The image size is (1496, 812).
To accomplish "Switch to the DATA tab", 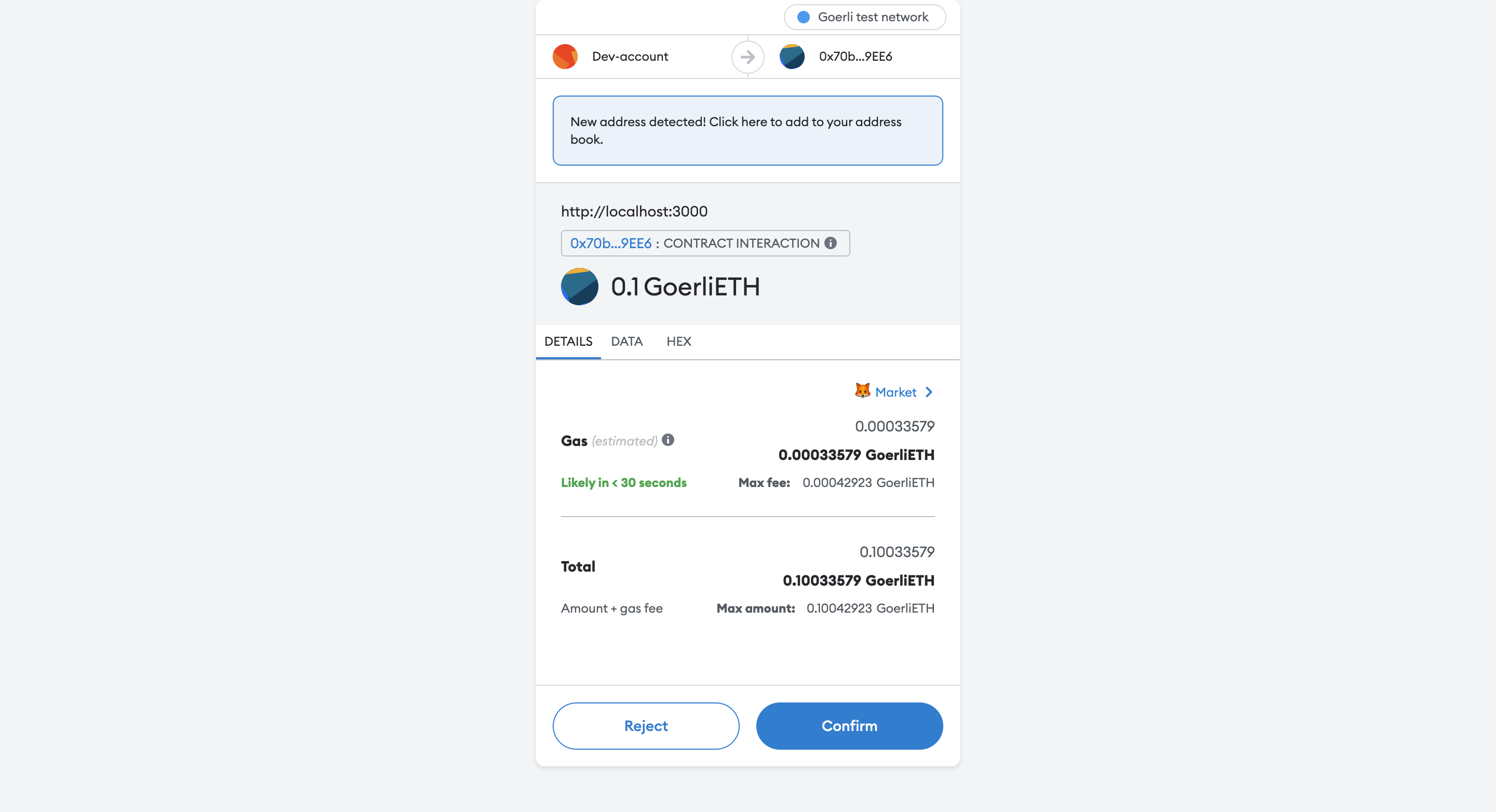I will [626, 341].
